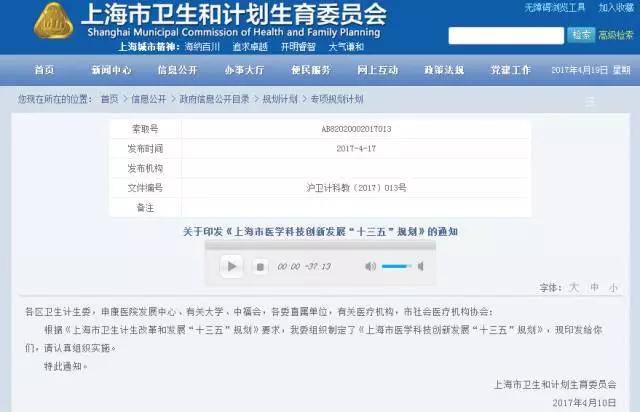This screenshot has height=412, width=640.
Task: Adjust the blue volume slider
Action: tap(396, 267)
